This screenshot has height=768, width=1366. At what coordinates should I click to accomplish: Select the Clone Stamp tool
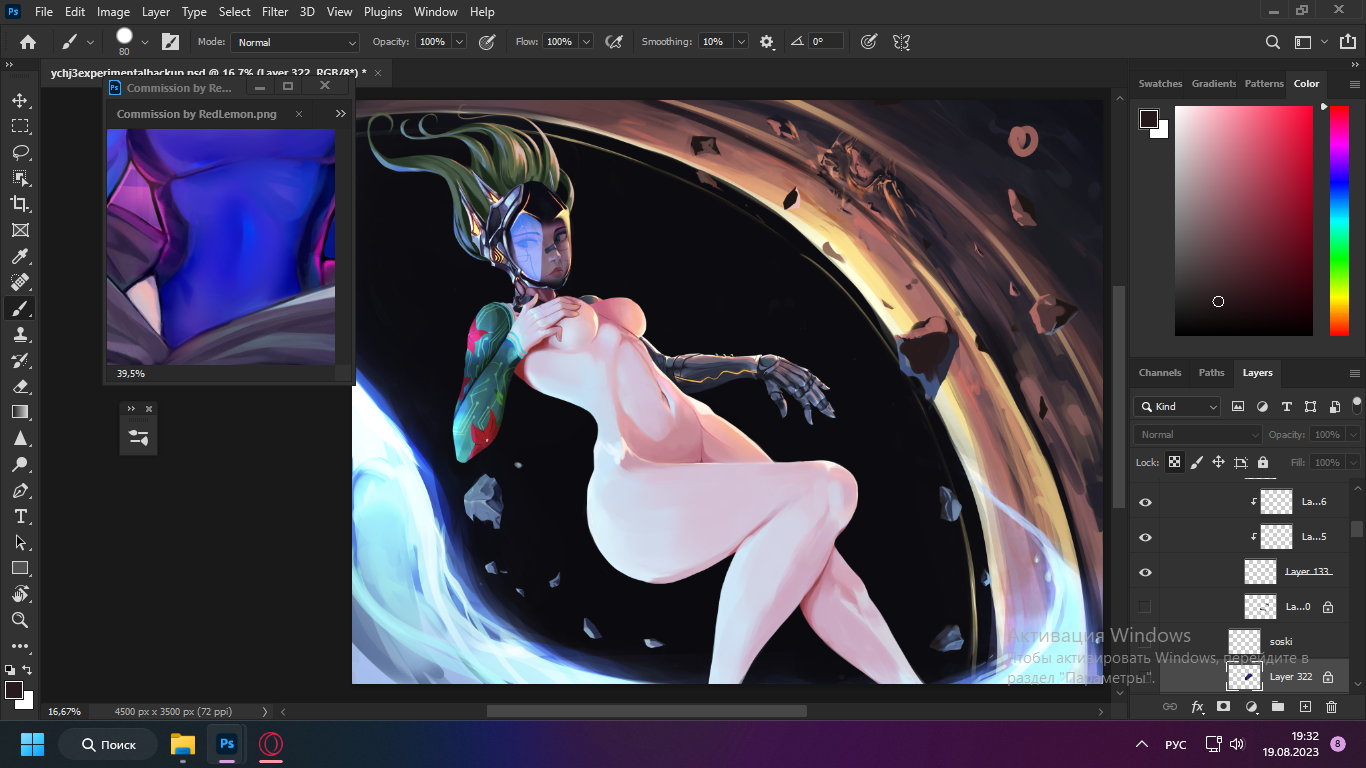coord(20,334)
